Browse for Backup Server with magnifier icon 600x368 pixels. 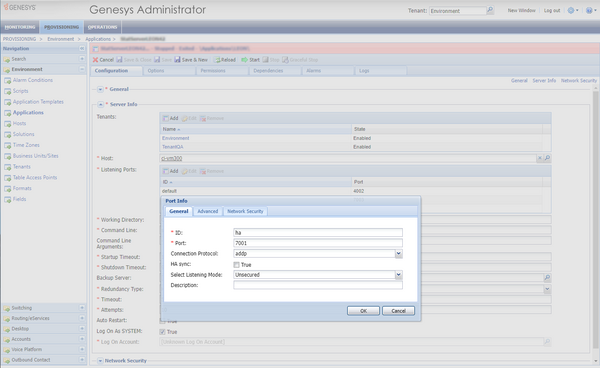tap(548, 278)
